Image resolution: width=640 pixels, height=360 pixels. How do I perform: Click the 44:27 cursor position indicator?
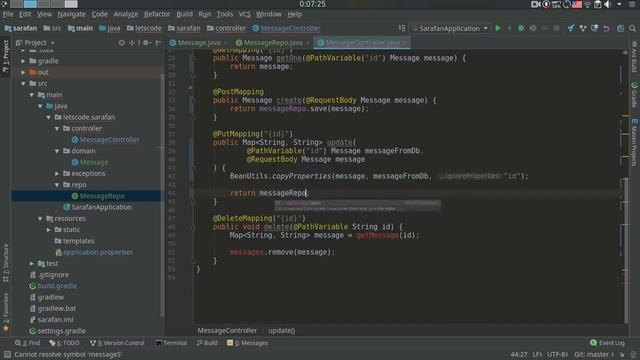coord(519,354)
